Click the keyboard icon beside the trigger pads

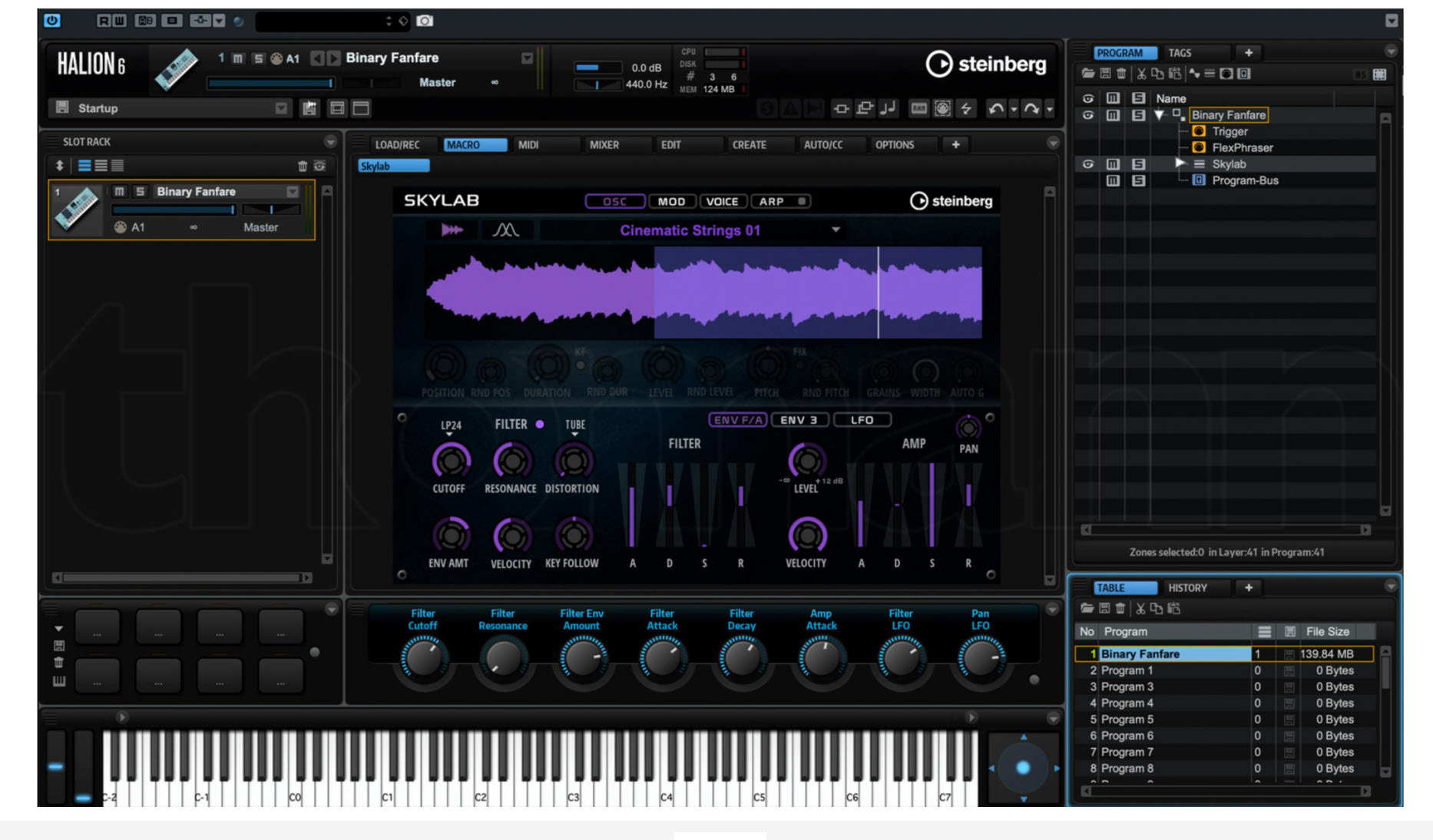[x=59, y=681]
